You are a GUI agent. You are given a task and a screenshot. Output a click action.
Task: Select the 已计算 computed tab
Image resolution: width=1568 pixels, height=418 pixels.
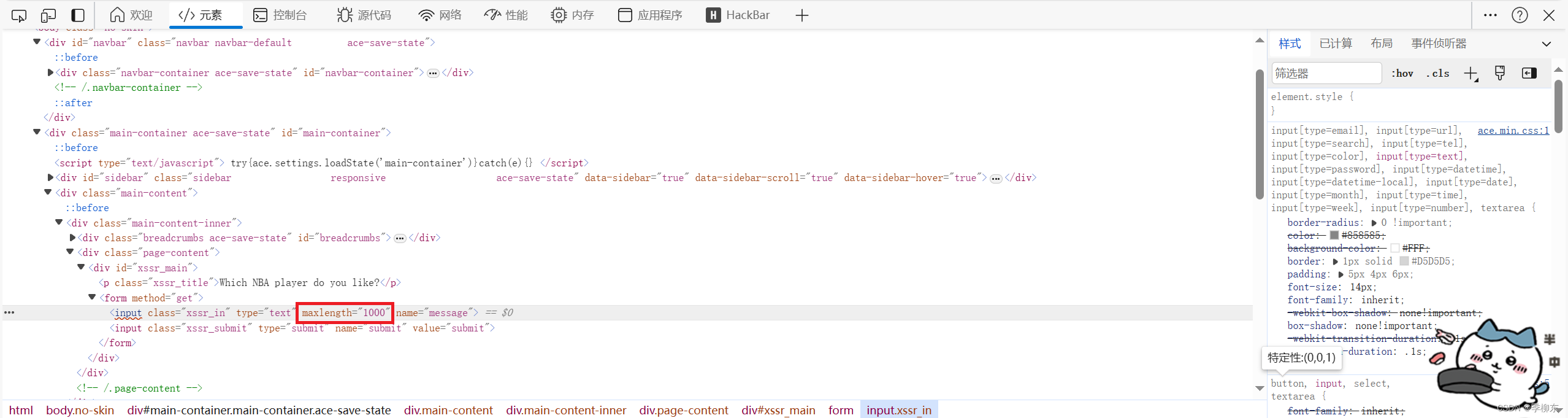click(x=1336, y=44)
